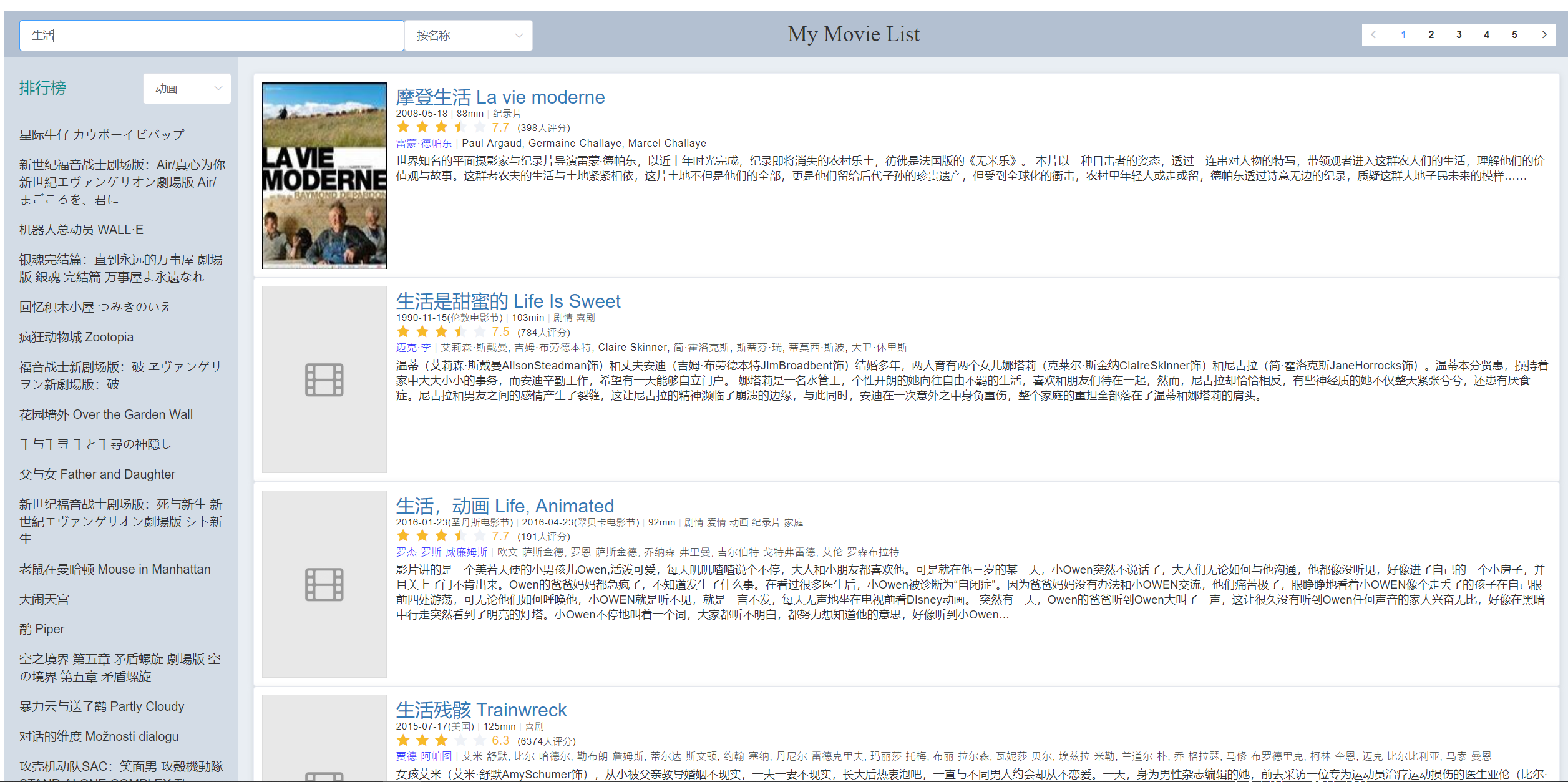Click the star rating of La vie moderne

441,127
